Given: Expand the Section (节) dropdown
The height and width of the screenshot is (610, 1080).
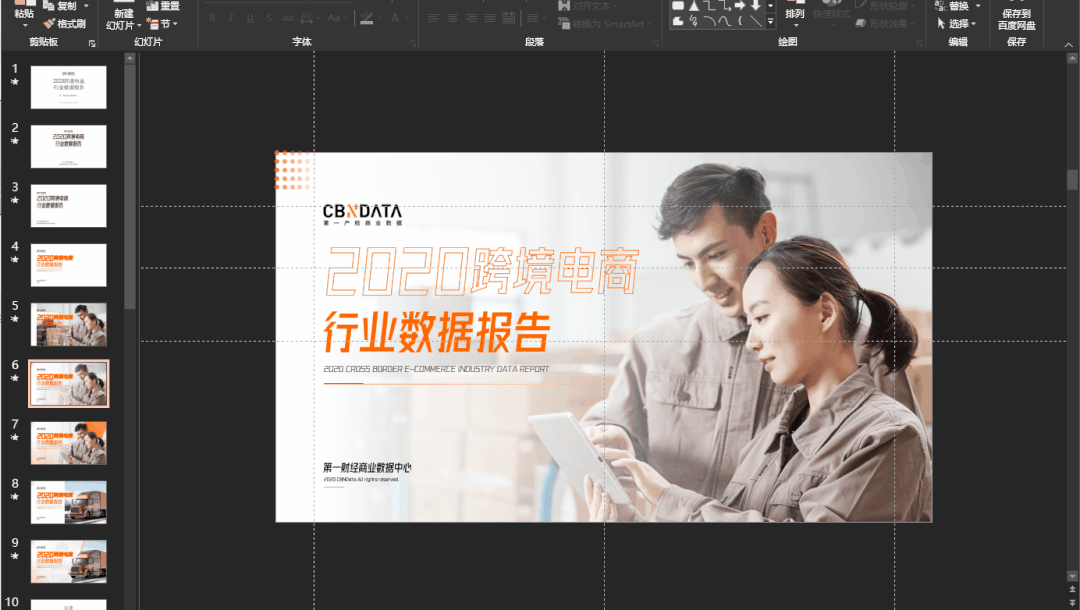Looking at the screenshot, I should click(163, 23).
